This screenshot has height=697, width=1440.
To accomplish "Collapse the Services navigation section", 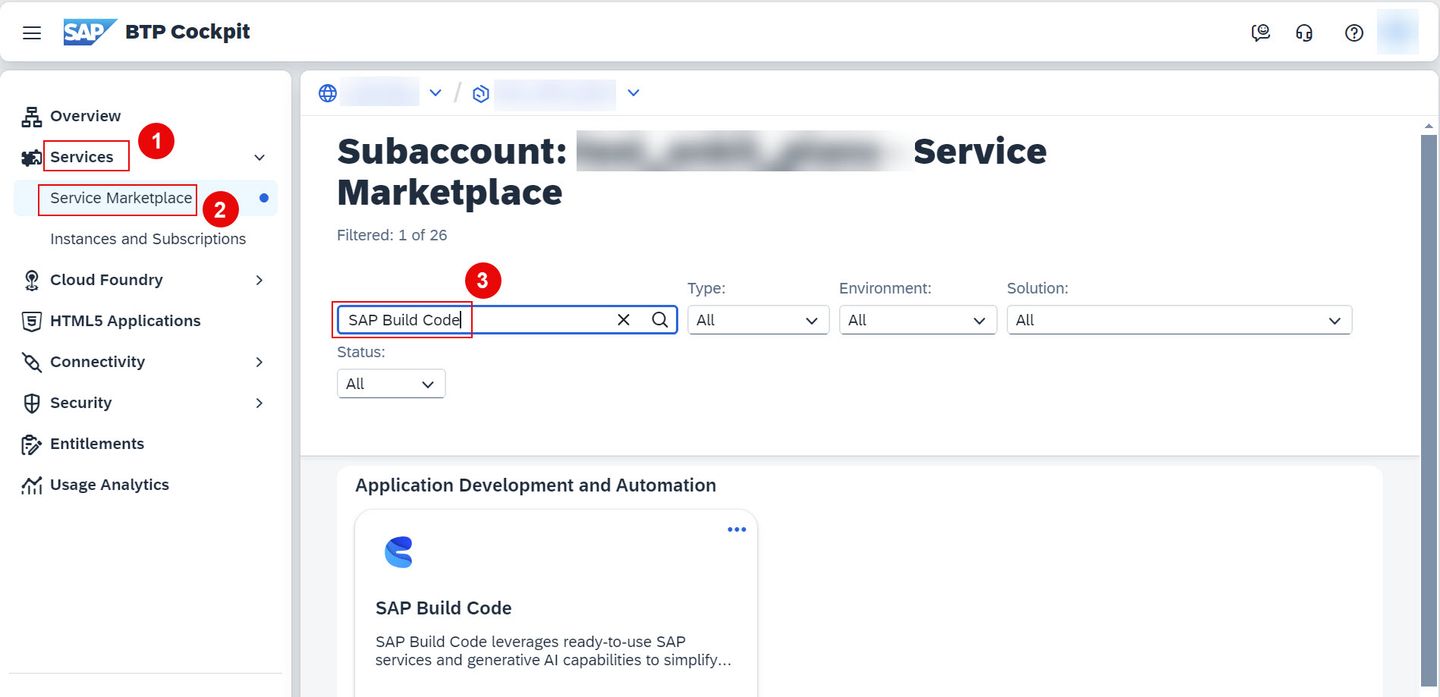I will (259, 158).
